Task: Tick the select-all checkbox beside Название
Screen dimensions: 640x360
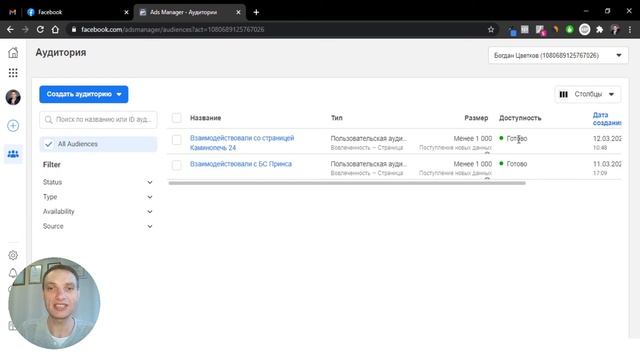Action: coord(177,118)
